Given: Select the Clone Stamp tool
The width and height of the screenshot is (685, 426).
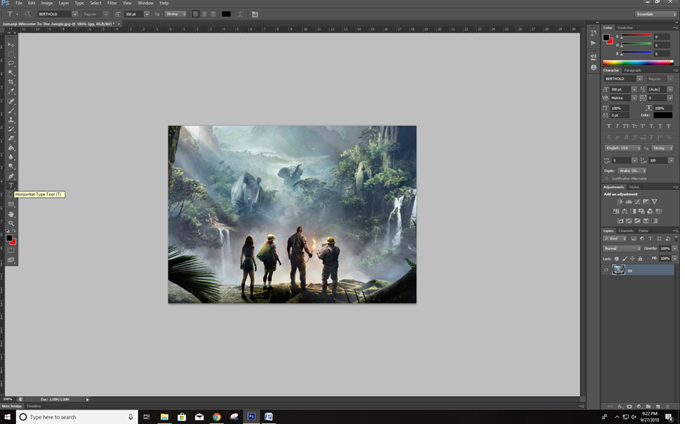Looking at the screenshot, I should click(11, 120).
